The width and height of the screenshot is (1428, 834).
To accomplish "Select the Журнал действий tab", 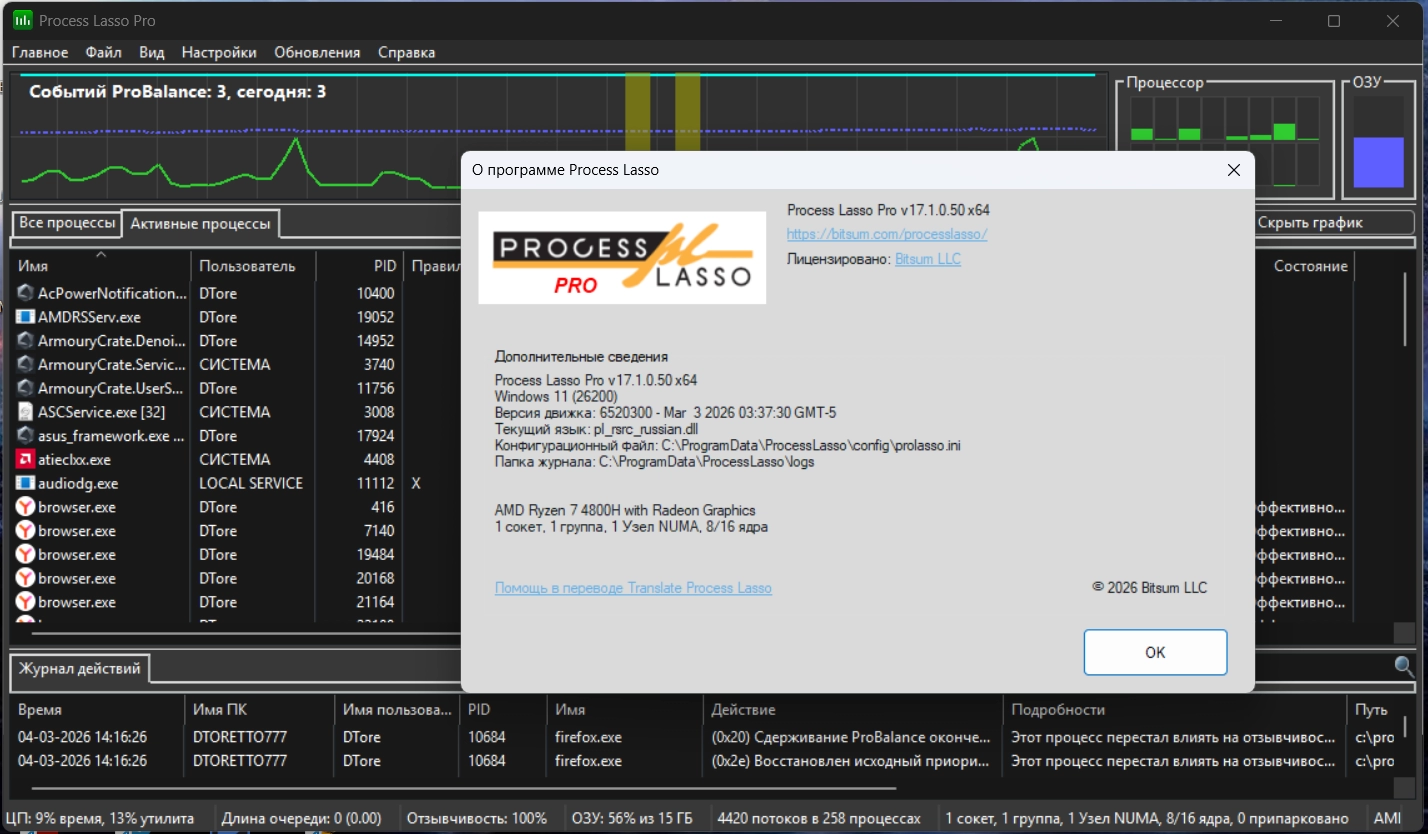I will click(x=80, y=669).
